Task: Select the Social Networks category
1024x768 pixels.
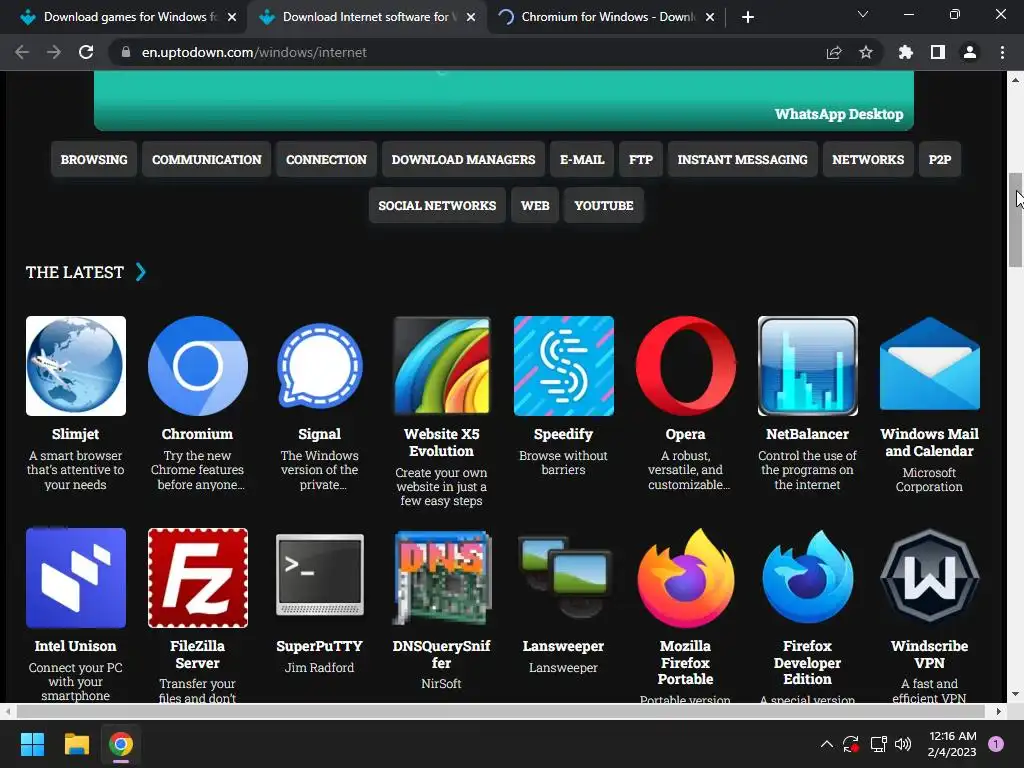Action: [x=437, y=205]
